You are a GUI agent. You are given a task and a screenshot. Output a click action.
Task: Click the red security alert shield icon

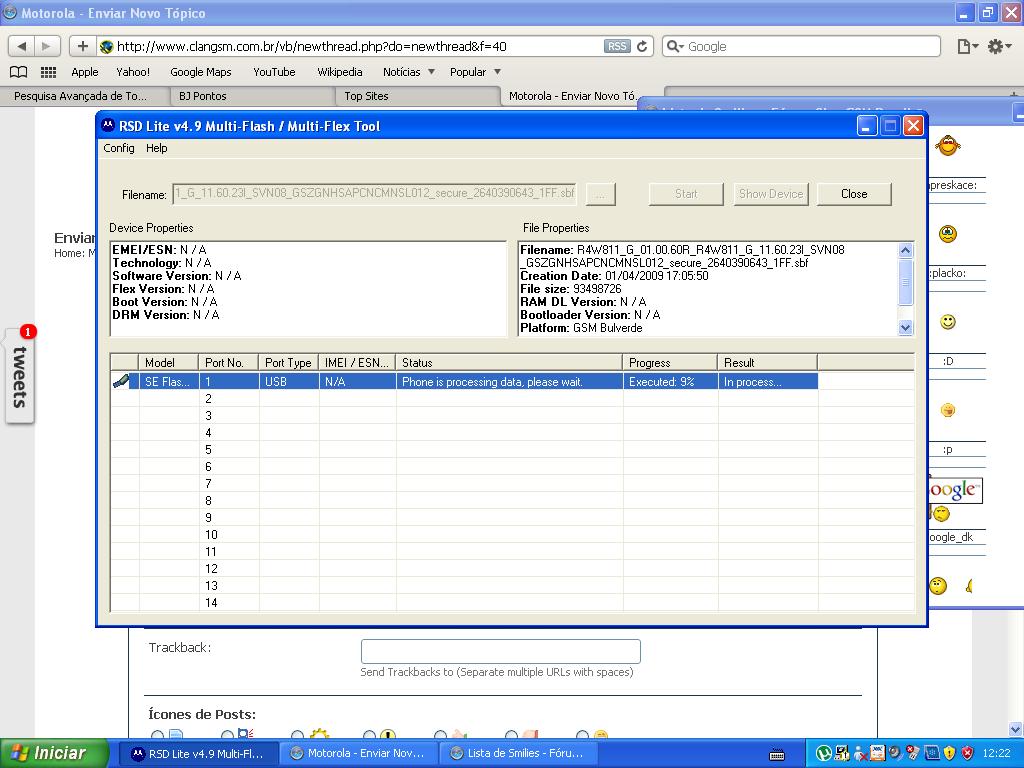click(x=968, y=753)
